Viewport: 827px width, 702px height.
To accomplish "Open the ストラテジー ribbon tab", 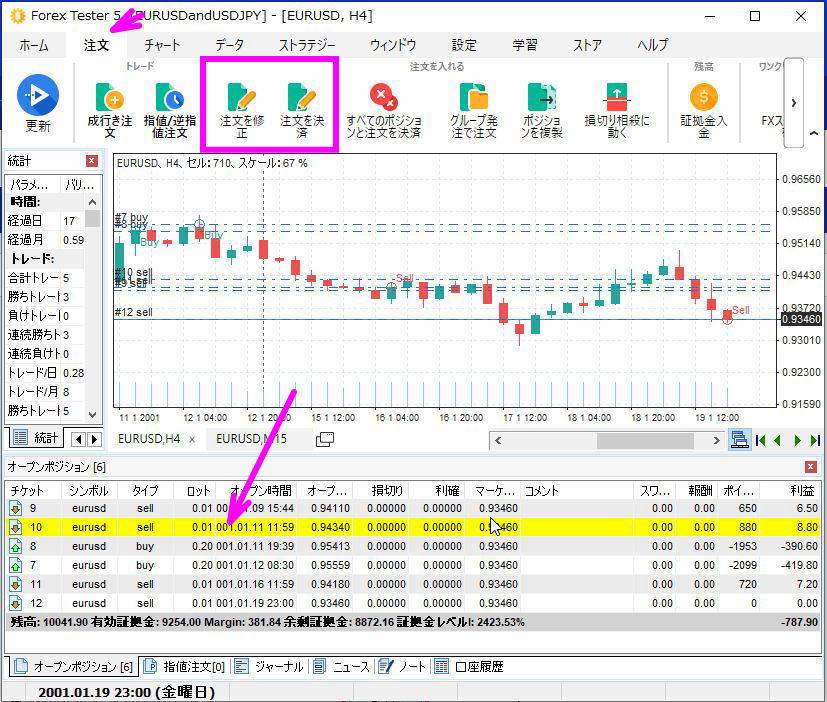I will point(306,45).
